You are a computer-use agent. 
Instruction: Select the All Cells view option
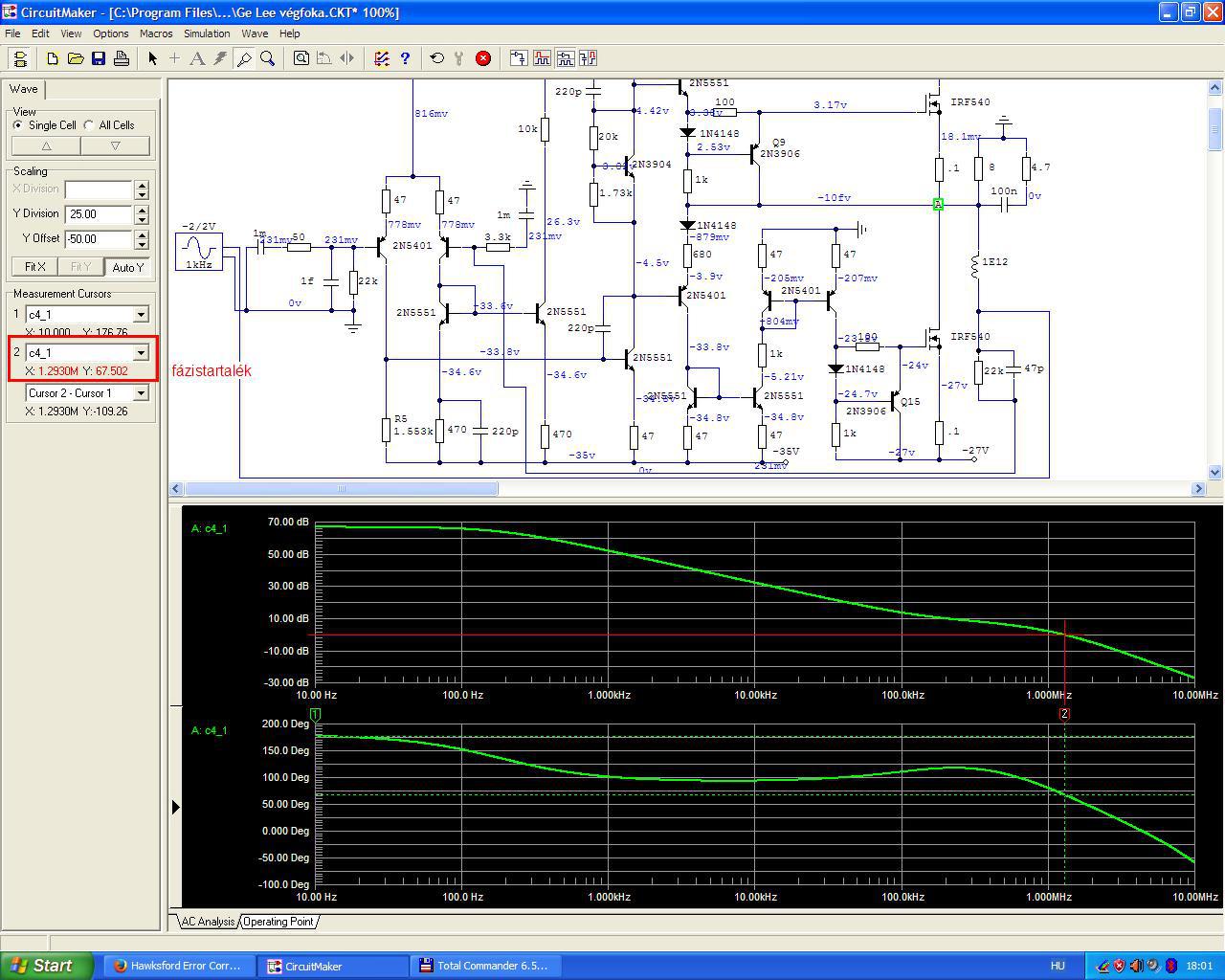tap(89, 125)
